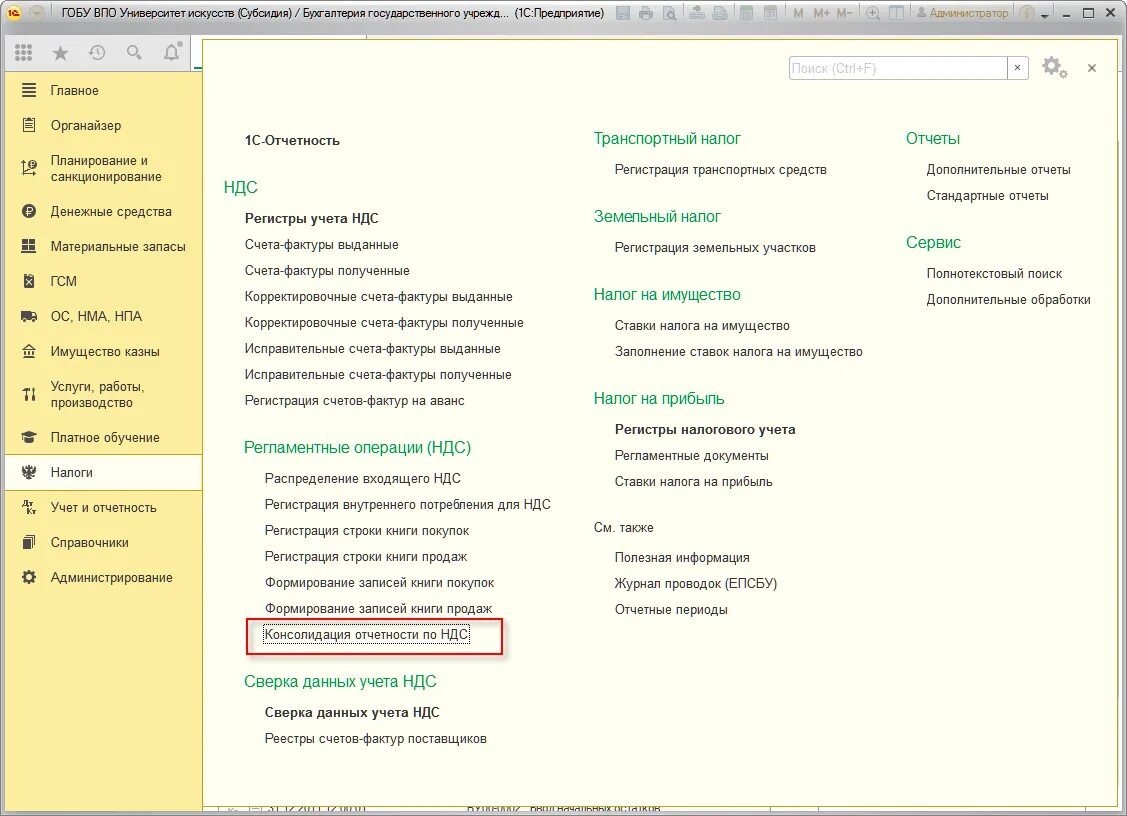Click the Get link icon in the title bar
1127x816 pixels.
coord(696,13)
